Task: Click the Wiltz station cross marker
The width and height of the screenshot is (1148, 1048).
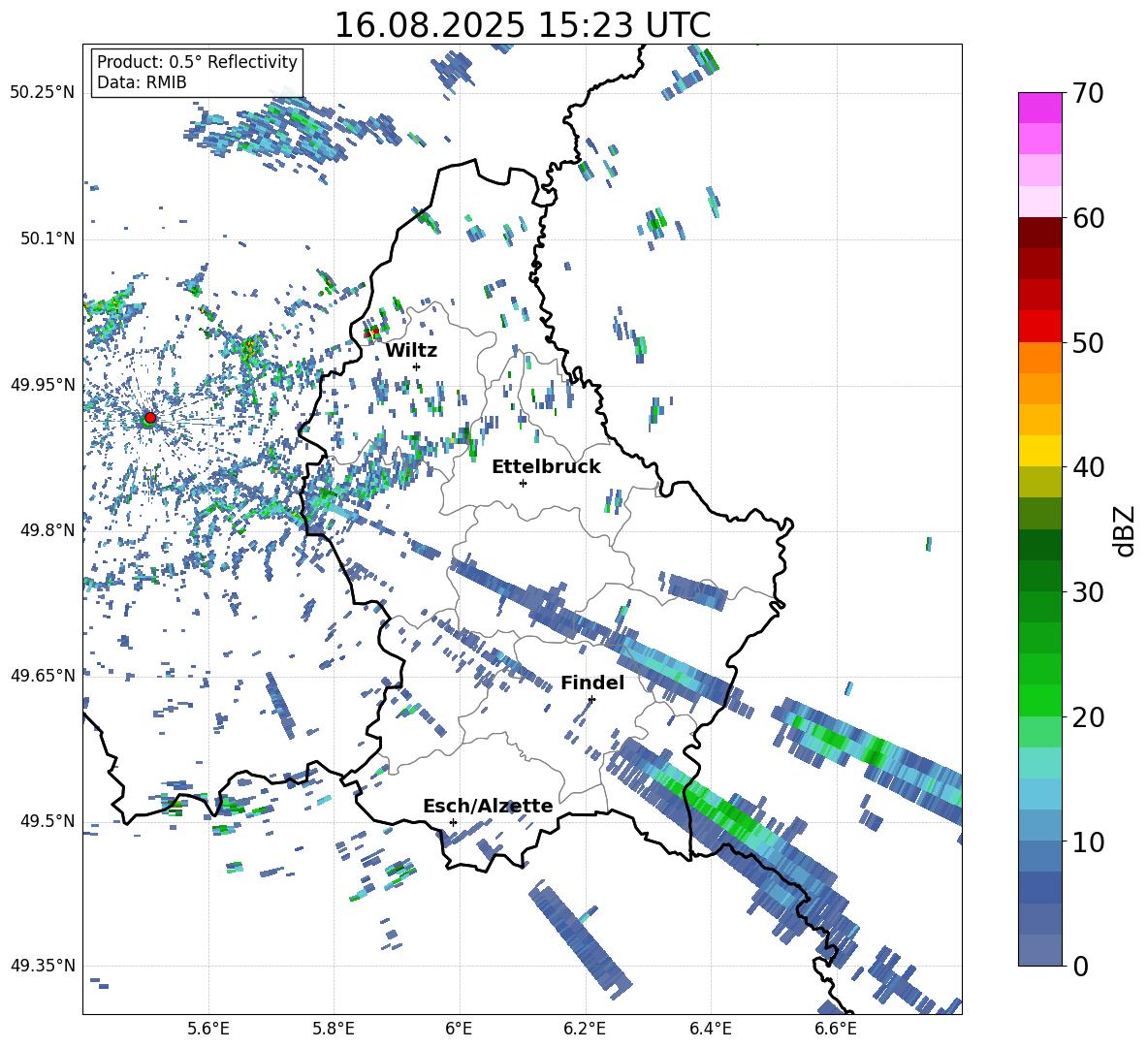Action: click(x=416, y=366)
